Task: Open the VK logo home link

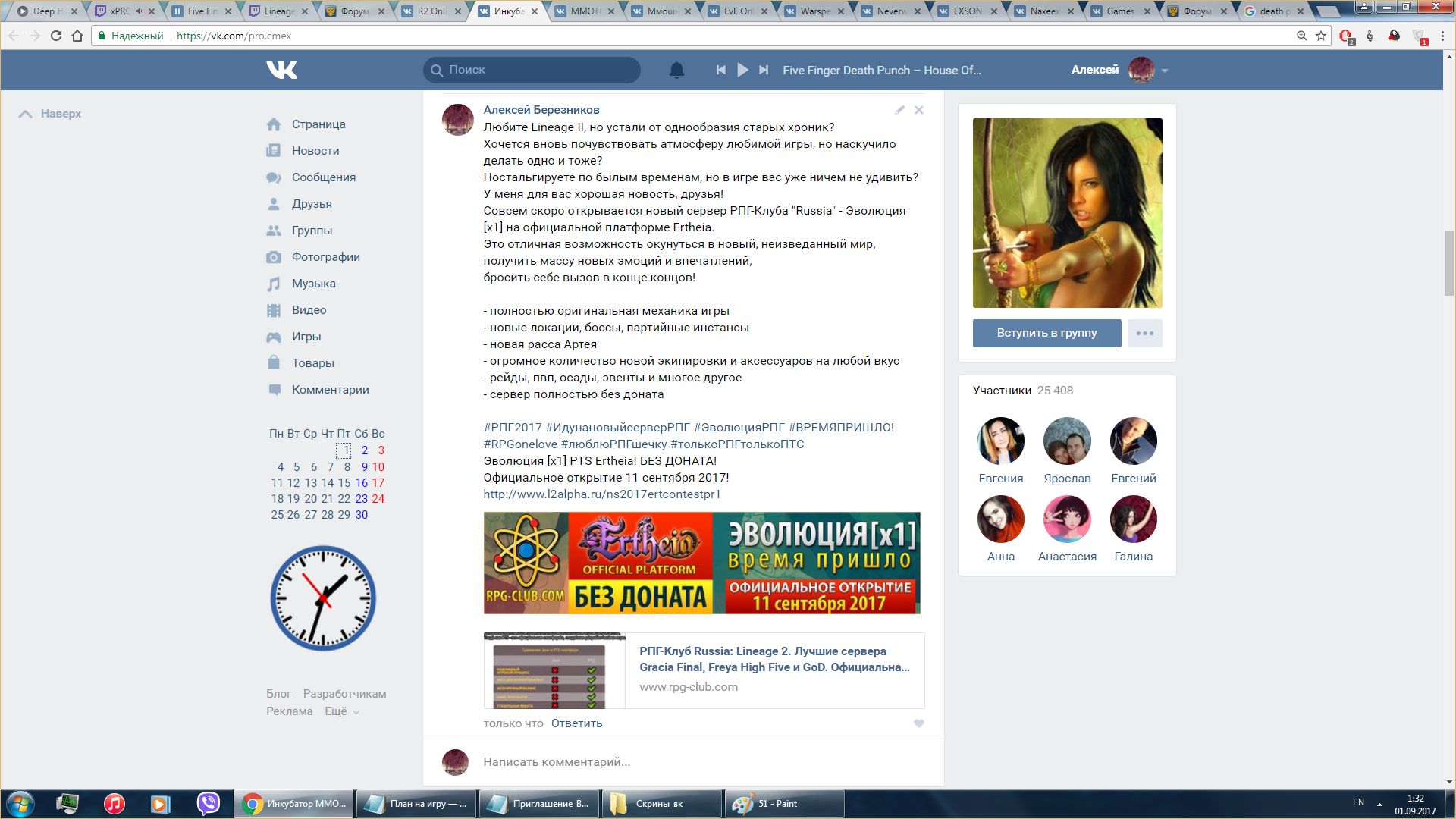Action: pyautogui.click(x=281, y=70)
